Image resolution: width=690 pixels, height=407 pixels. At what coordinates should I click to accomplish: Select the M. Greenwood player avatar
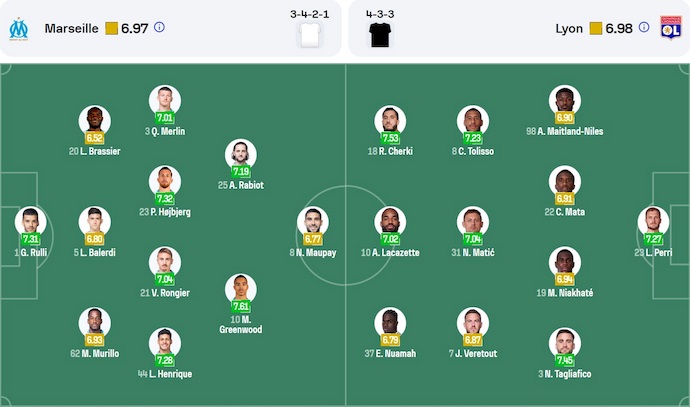click(240, 287)
